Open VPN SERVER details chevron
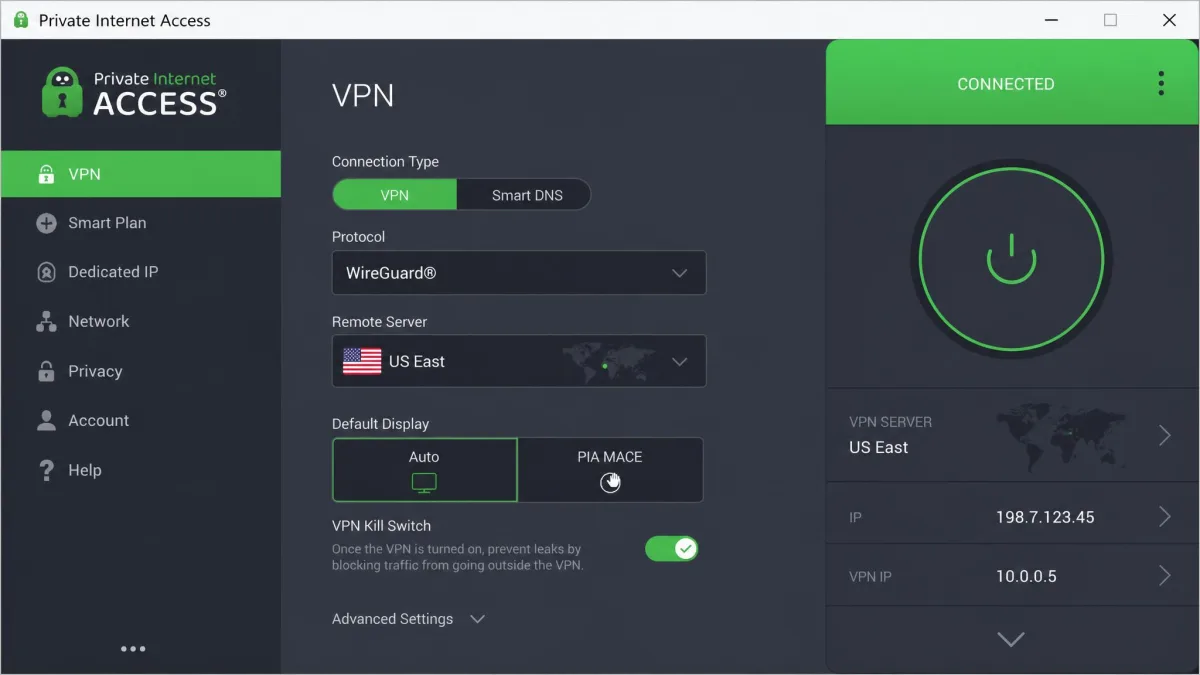The height and width of the screenshot is (675, 1200). [1164, 435]
